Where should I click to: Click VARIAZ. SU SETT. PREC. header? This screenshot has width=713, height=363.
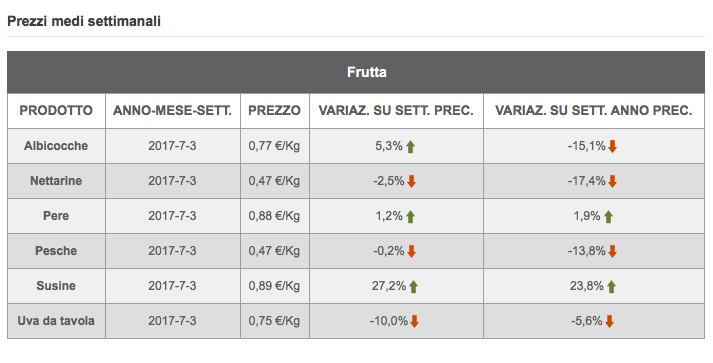[396, 111]
